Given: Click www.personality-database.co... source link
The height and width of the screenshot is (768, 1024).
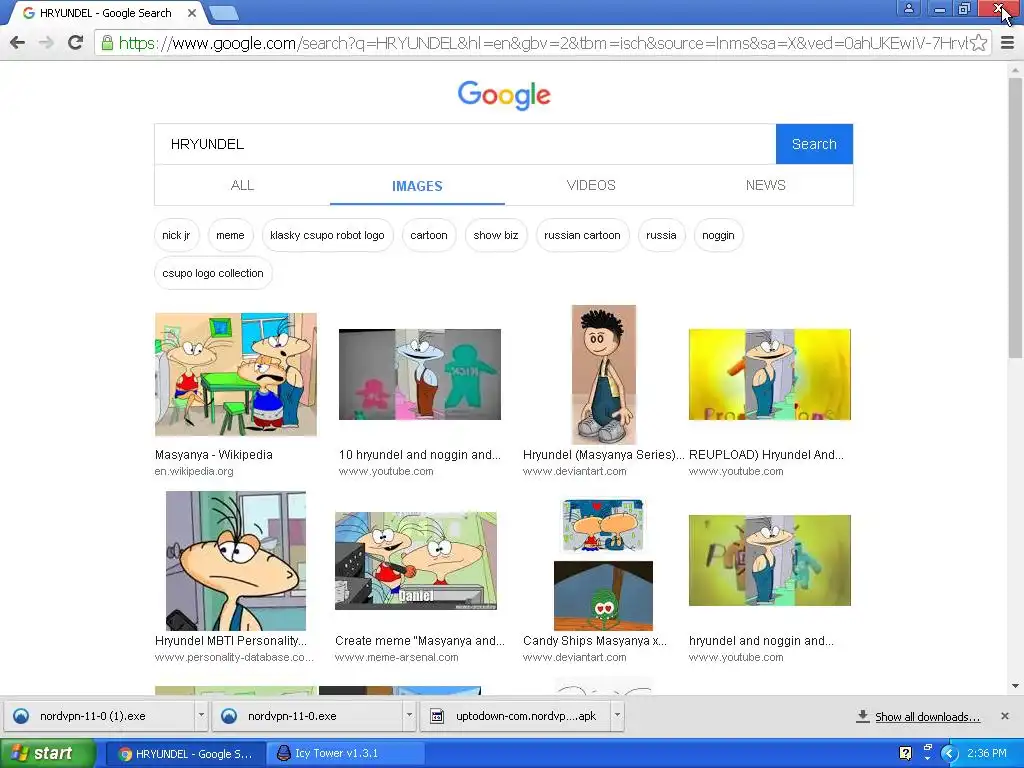Looking at the screenshot, I should tap(234, 658).
